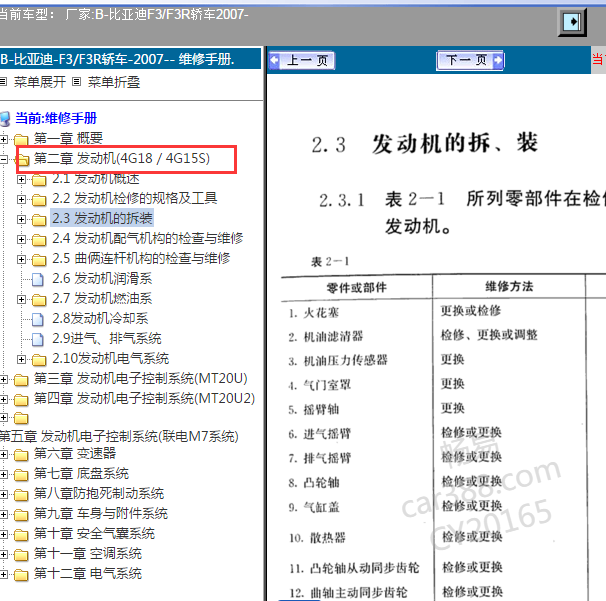Click the folder icon of 2.7 发动机燃油系
Screen dimensions: 606x601
tap(39, 300)
